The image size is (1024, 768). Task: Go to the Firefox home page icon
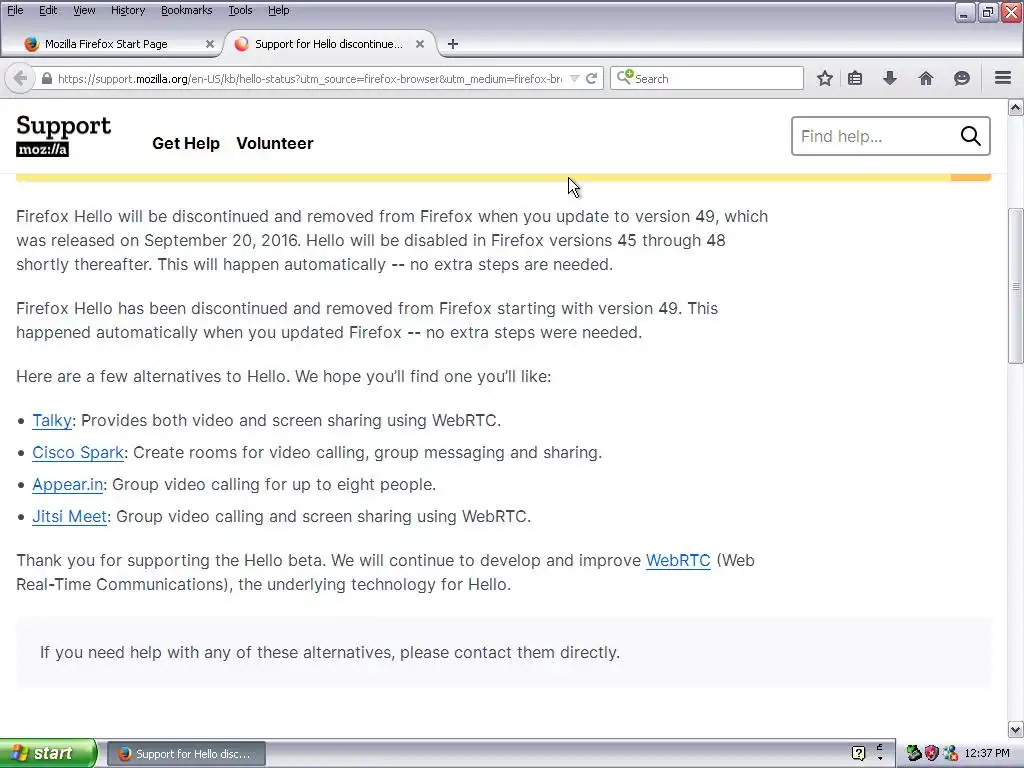(925, 78)
